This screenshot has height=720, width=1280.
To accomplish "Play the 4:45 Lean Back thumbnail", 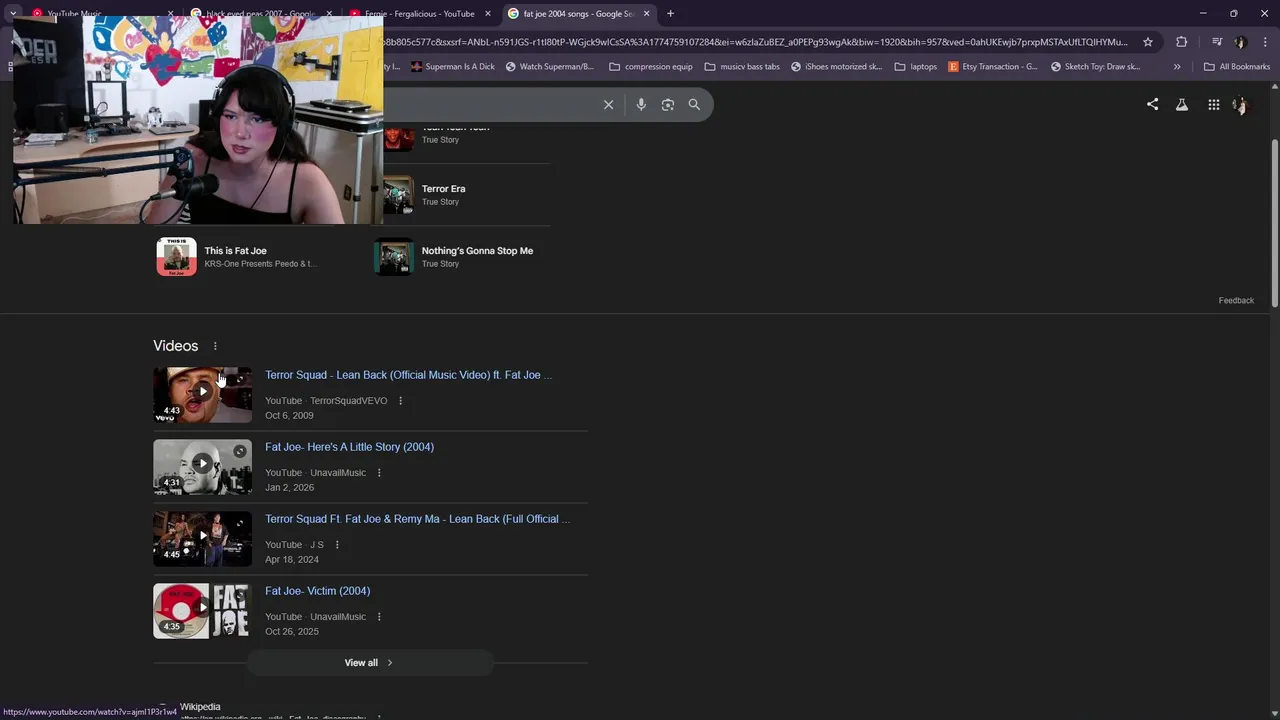I will [x=202, y=538].
